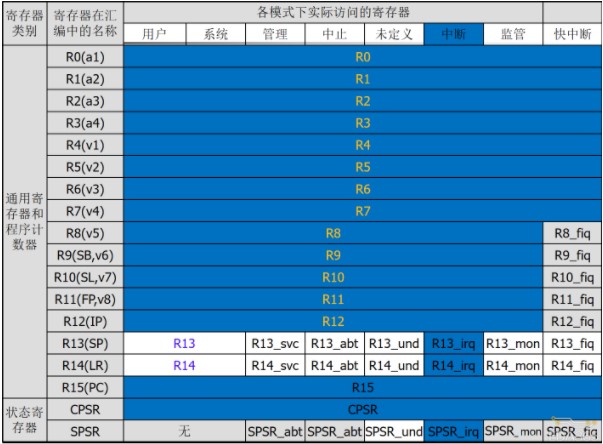Screen dimensions: 603x444
Task: Click the R0(a1) register name cell
Action: click(85, 57)
